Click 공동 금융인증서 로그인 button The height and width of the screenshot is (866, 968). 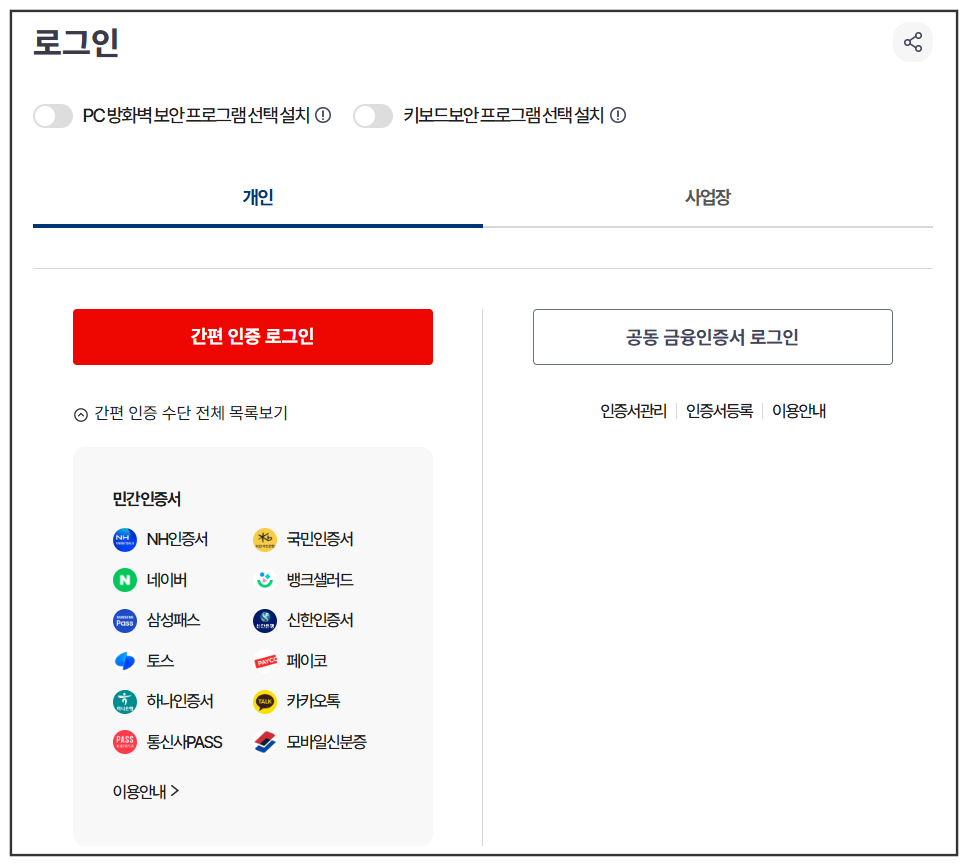712,337
